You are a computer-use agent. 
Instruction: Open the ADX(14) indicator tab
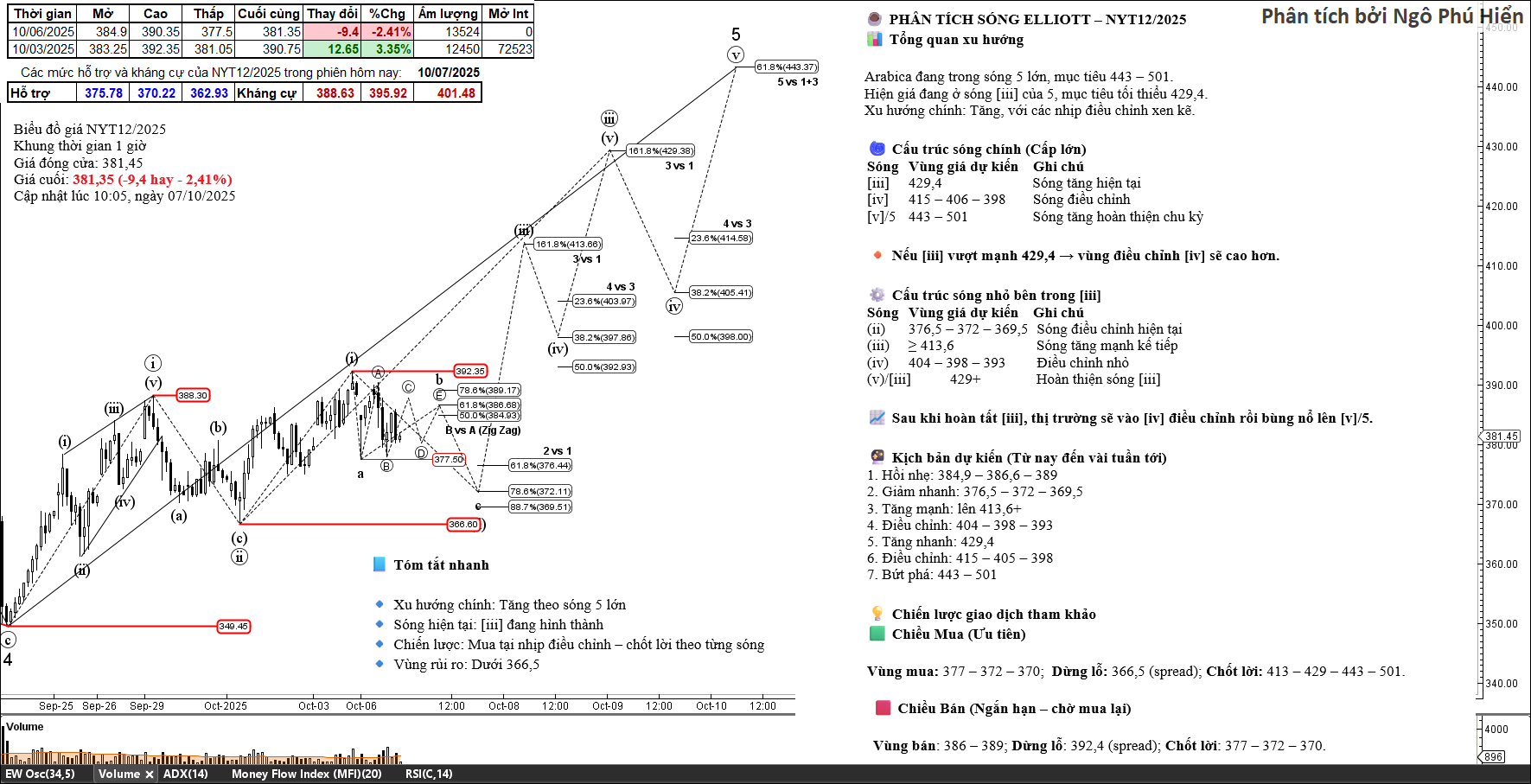point(185,774)
